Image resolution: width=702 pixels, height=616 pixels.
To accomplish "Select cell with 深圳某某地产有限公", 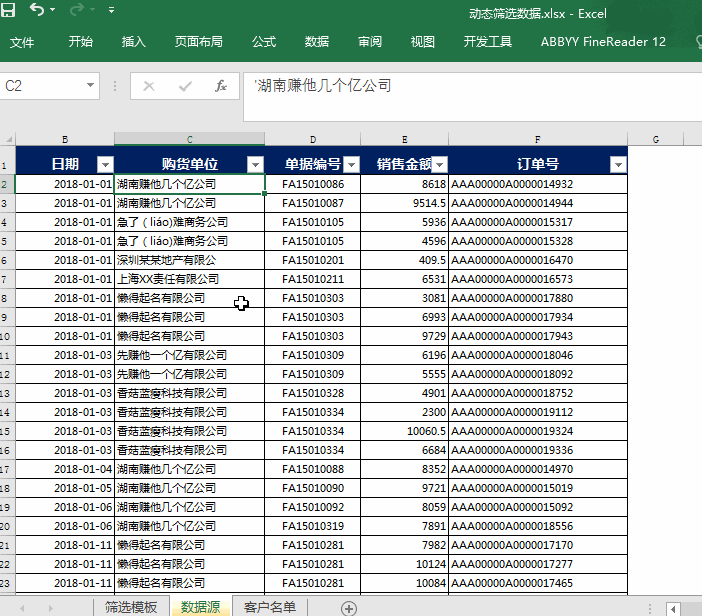I will pos(189,260).
